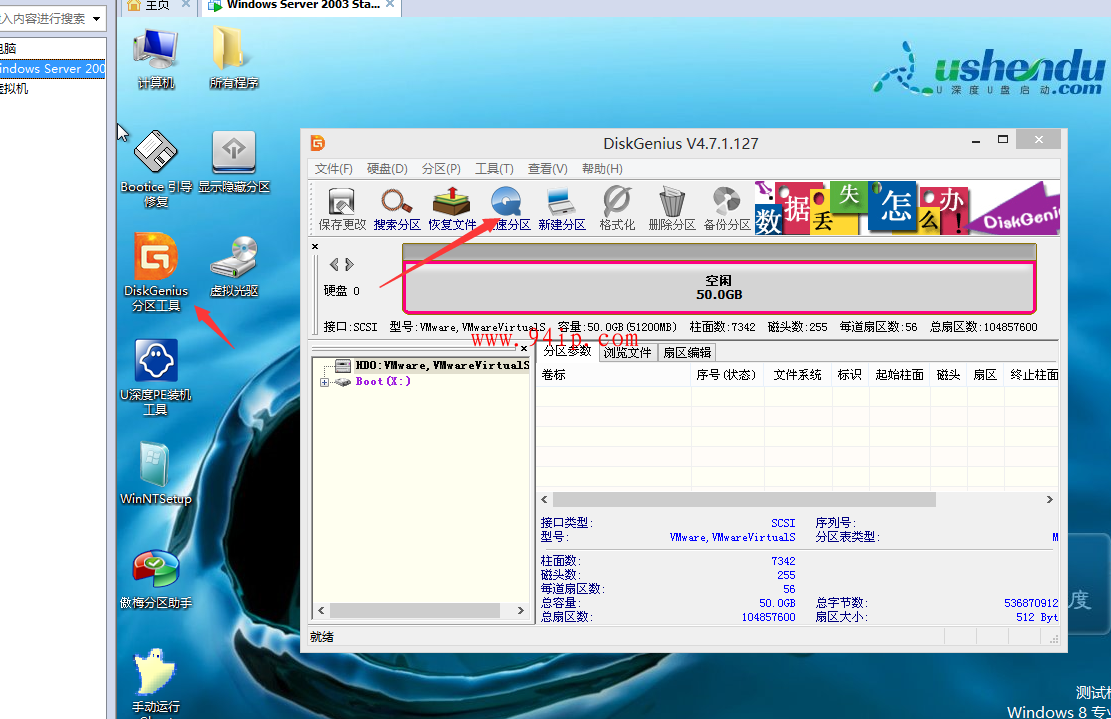Select the 50.0GB free space block

pyautogui.click(x=719, y=287)
